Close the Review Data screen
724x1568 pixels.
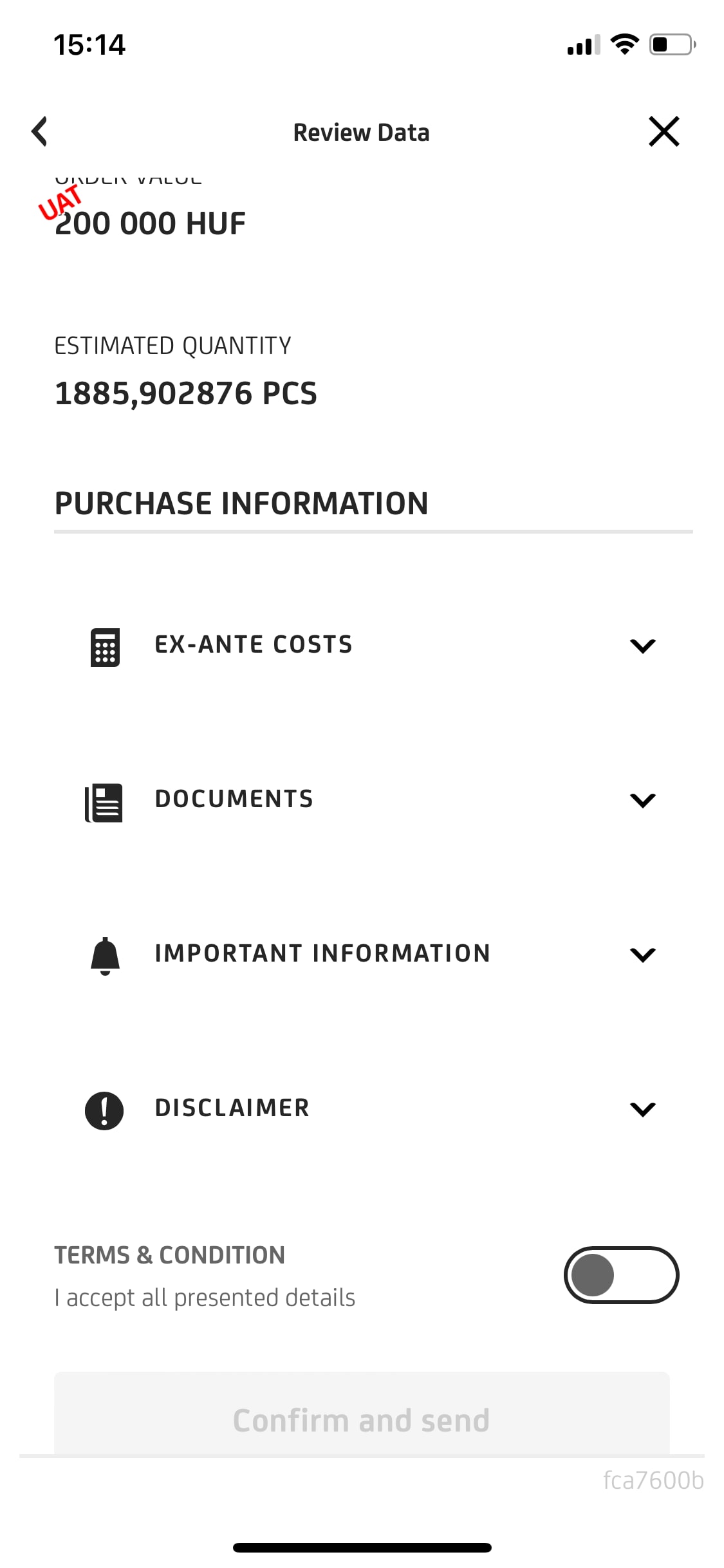(x=664, y=132)
